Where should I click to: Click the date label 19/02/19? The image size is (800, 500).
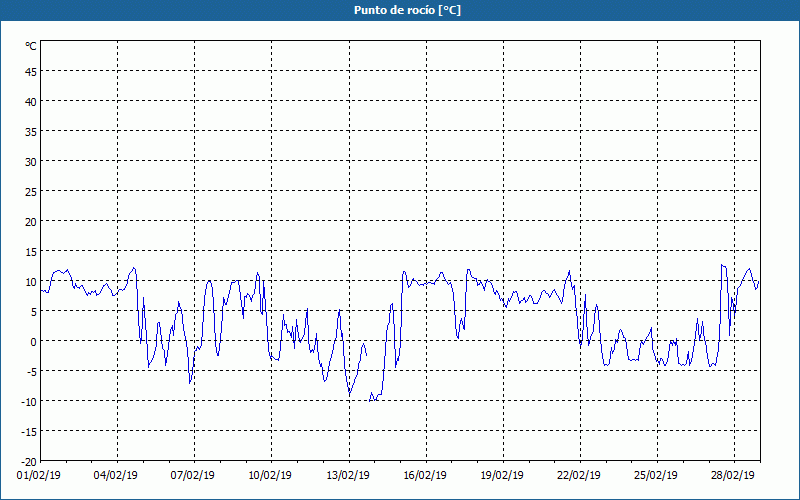502,476
